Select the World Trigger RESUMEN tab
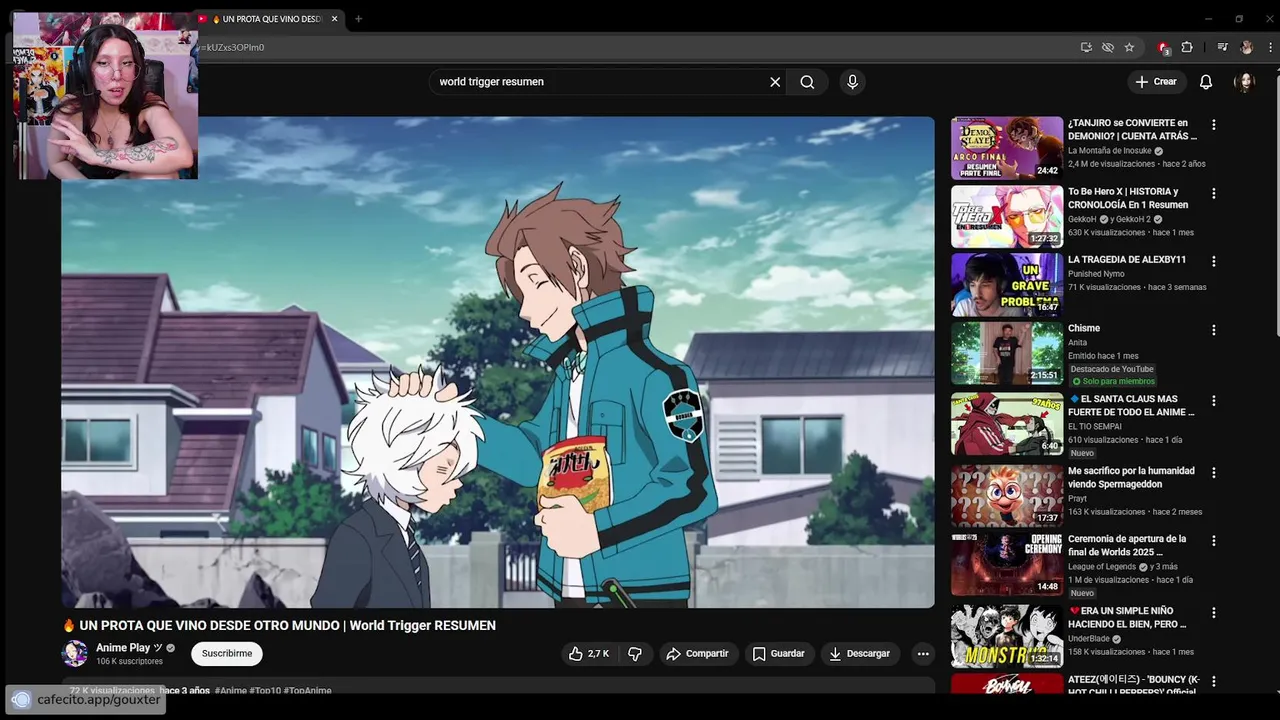This screenshot has width=1280, height=720. 266,19
